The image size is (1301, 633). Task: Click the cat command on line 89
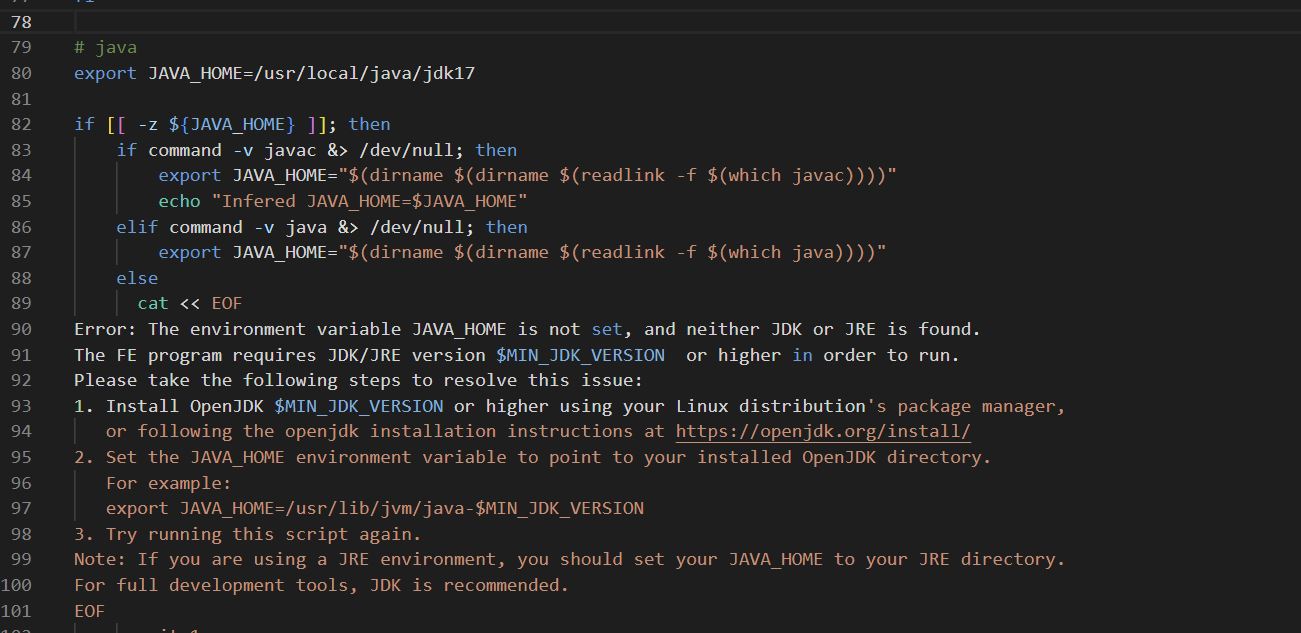click(x=152, y=303)
